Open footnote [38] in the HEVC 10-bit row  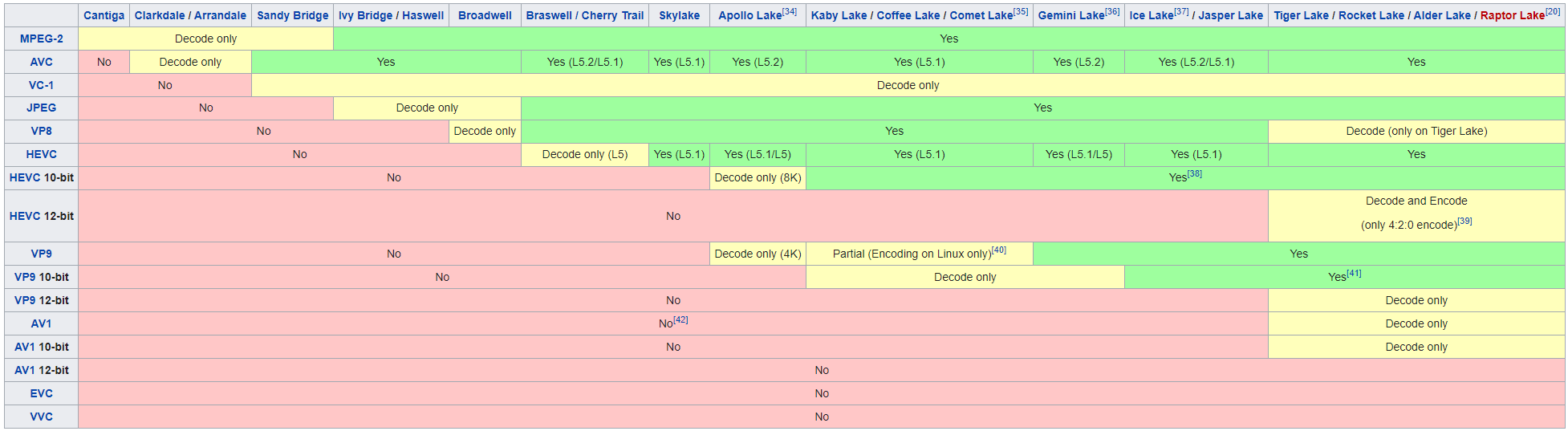(x=1194, y=173)
